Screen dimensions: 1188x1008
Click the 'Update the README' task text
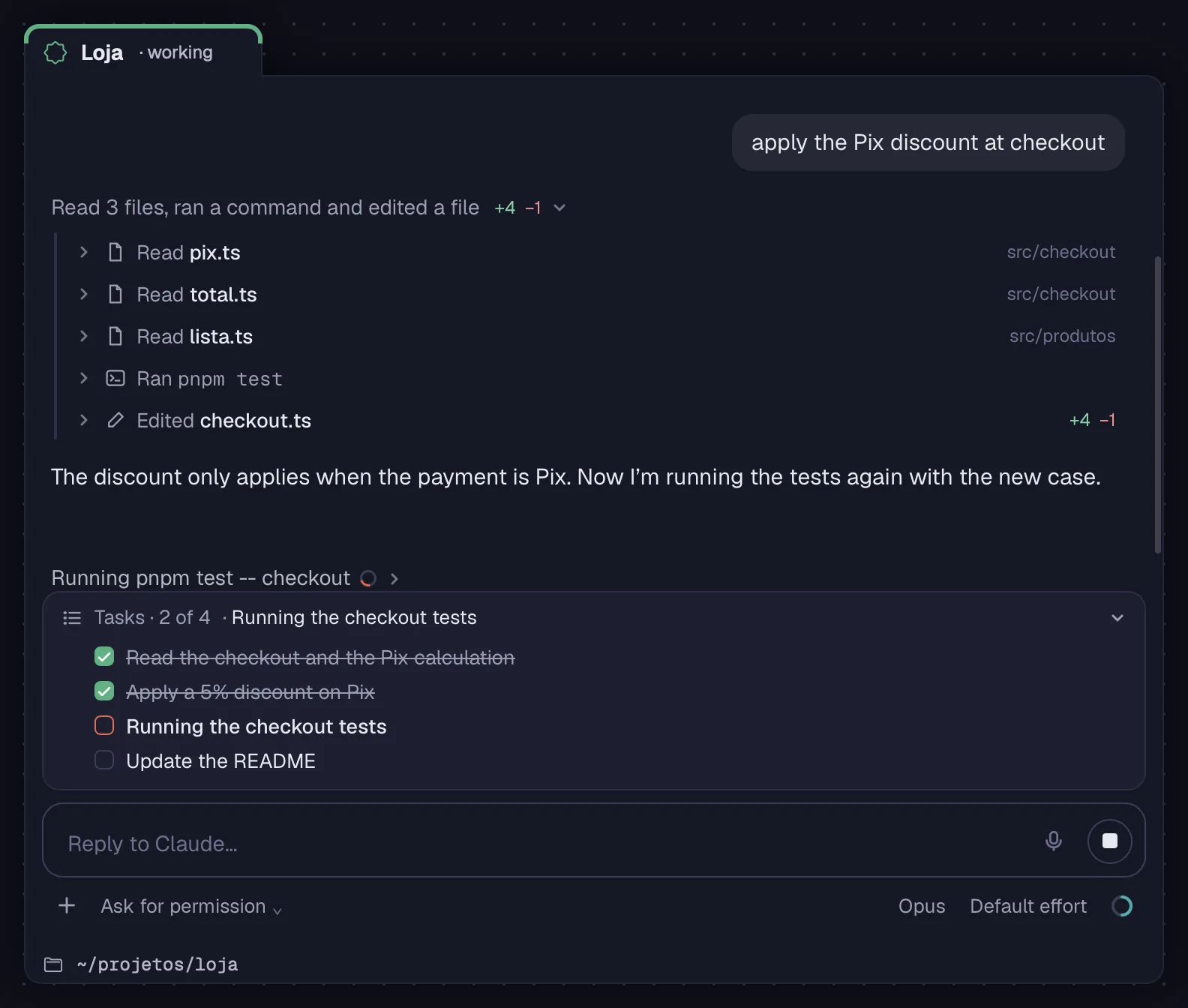220,760
